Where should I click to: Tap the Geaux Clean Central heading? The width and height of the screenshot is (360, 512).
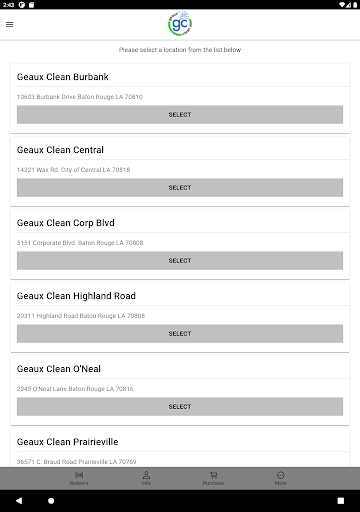click(60, 150)
